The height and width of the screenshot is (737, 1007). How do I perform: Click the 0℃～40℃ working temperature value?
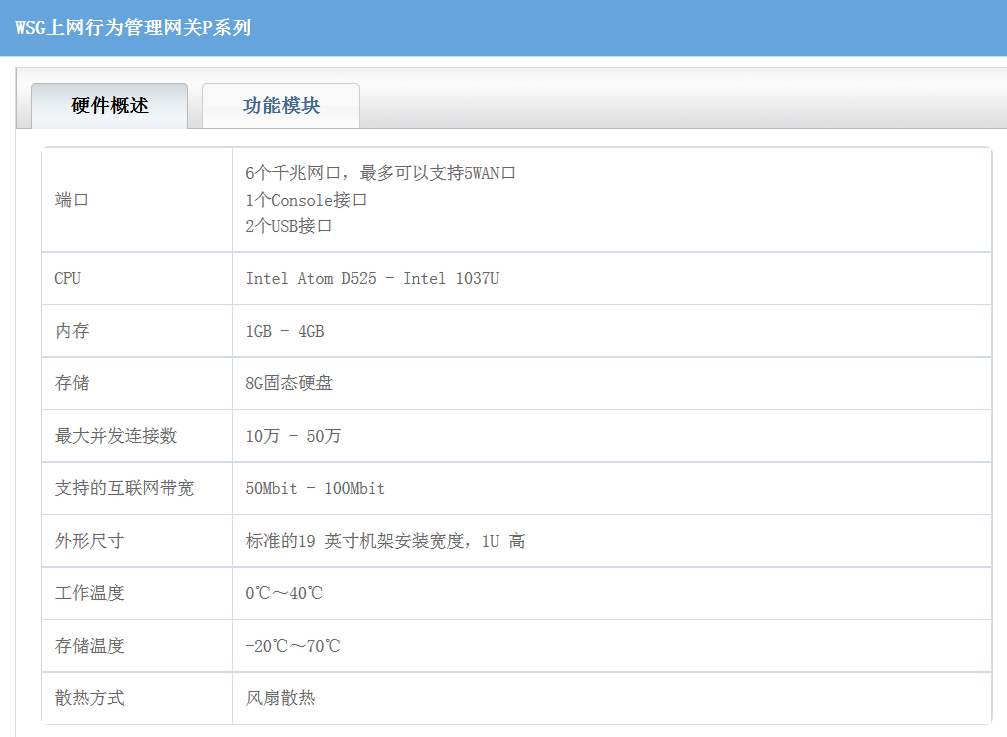(284, 593)
